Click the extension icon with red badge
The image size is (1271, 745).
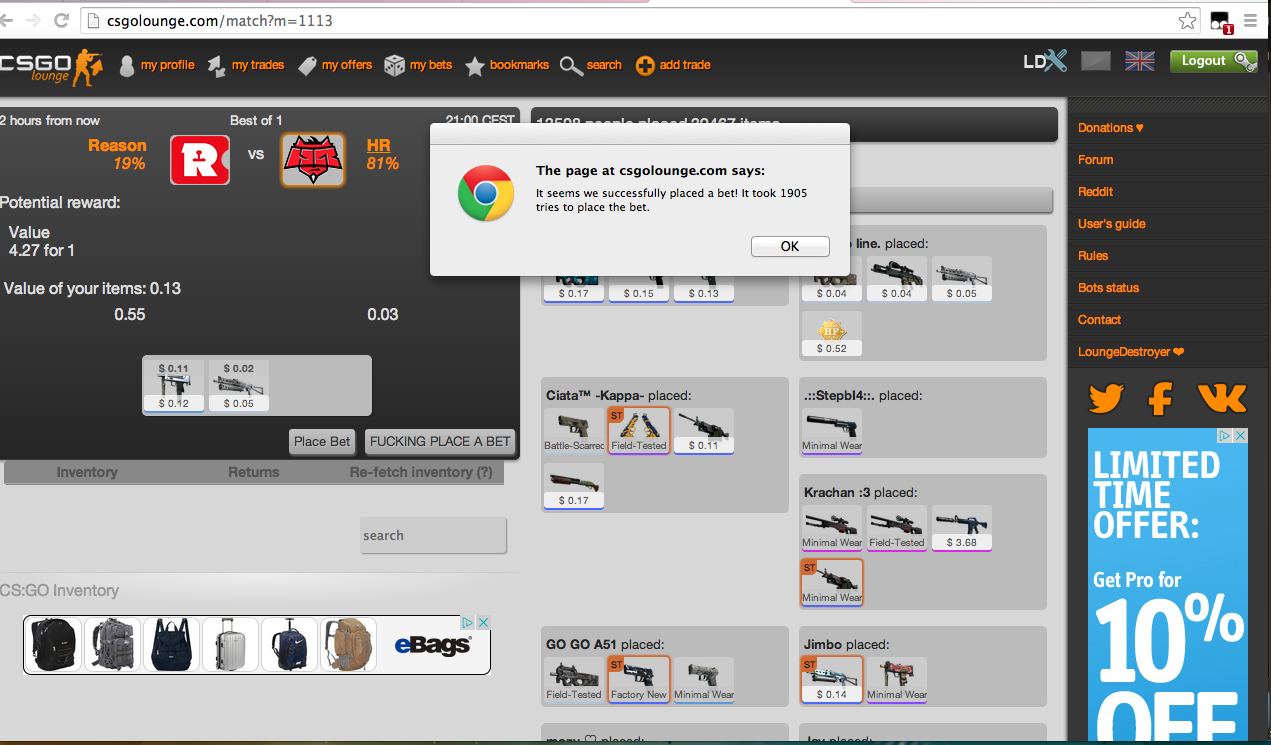click(1220, 21)
